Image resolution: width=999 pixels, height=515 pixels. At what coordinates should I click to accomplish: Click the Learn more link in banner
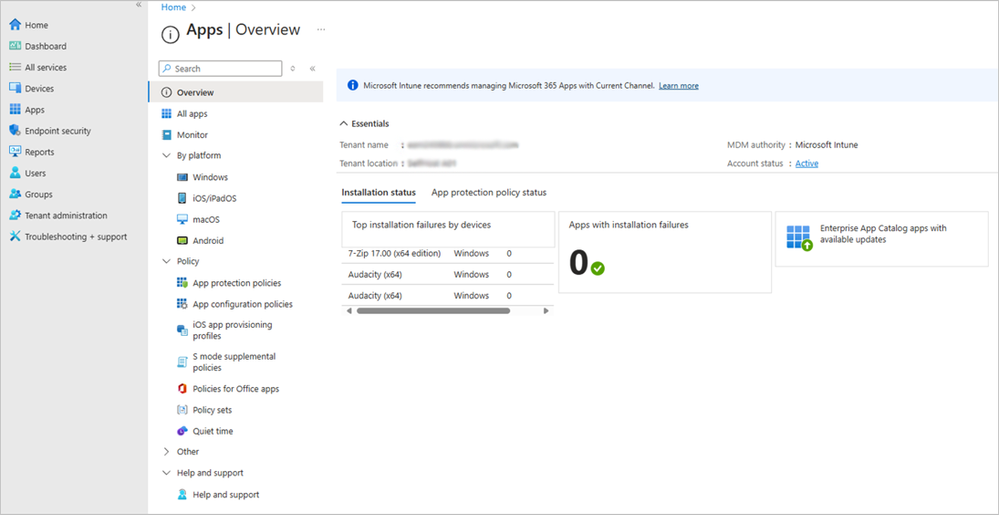pyautogui.click(x=679, y=85)
